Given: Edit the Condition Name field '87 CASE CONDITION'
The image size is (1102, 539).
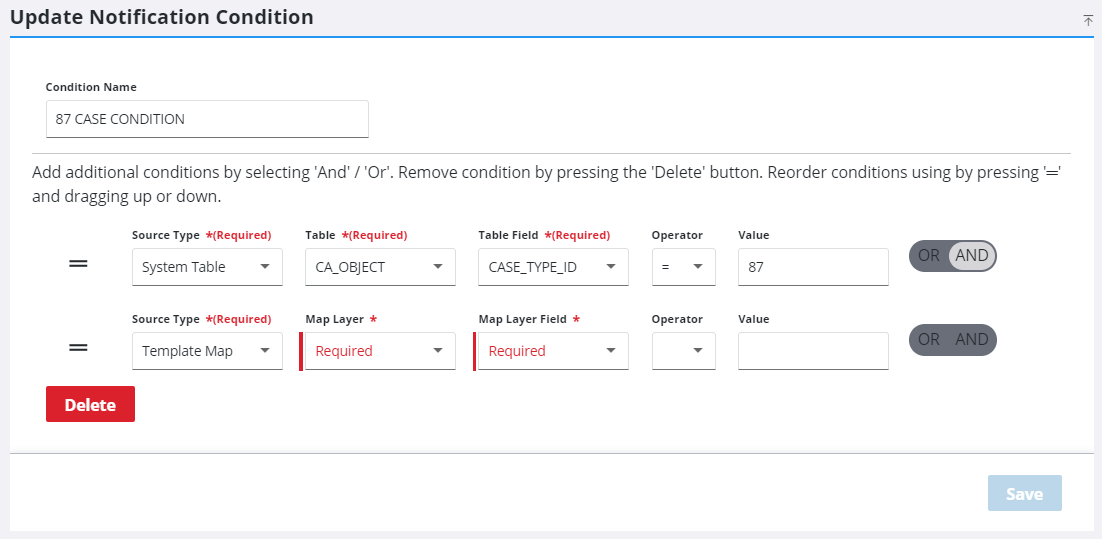Looking at the screenshot, I should 207,119.
